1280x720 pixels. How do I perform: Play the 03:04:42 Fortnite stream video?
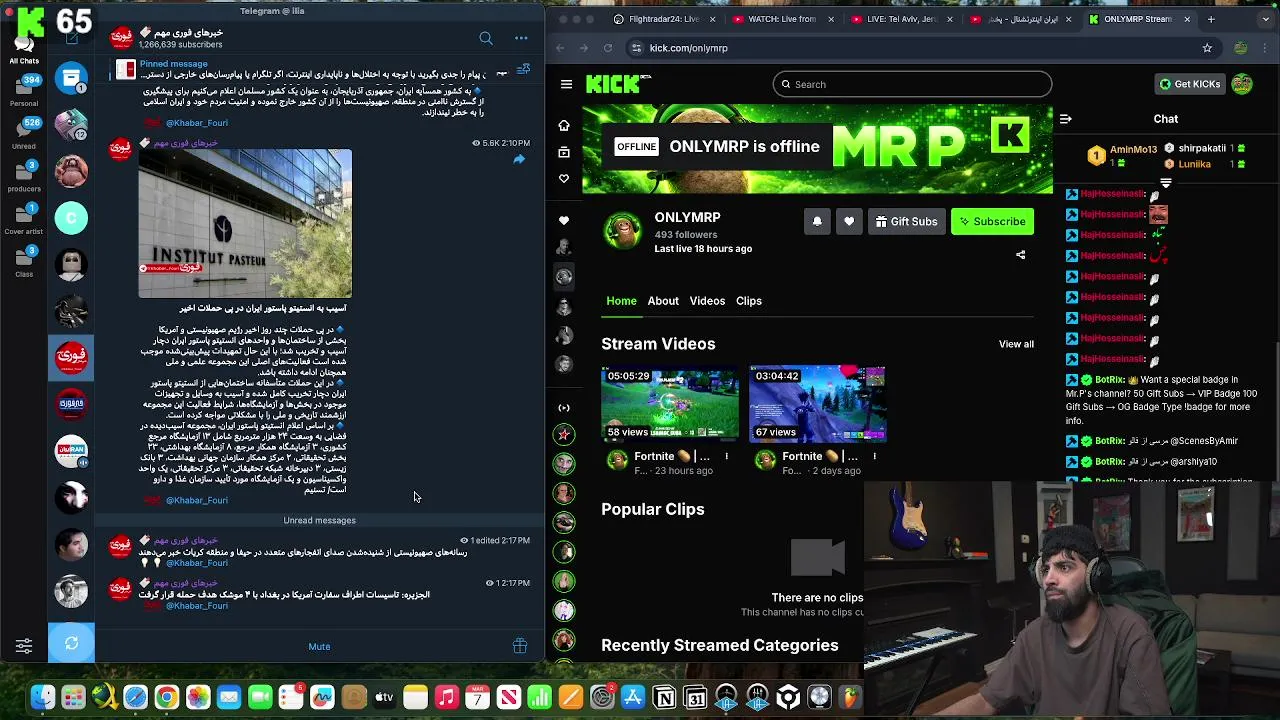tap(817, 405)
